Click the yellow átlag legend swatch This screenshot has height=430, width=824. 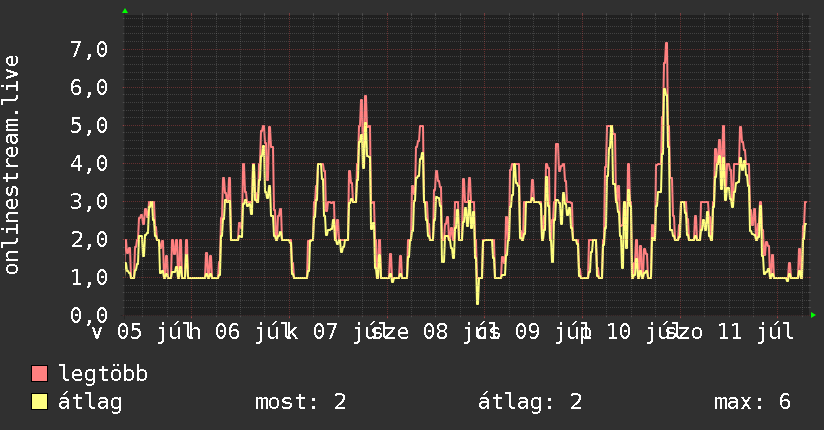pyautogui.click(x=39, y=402)
